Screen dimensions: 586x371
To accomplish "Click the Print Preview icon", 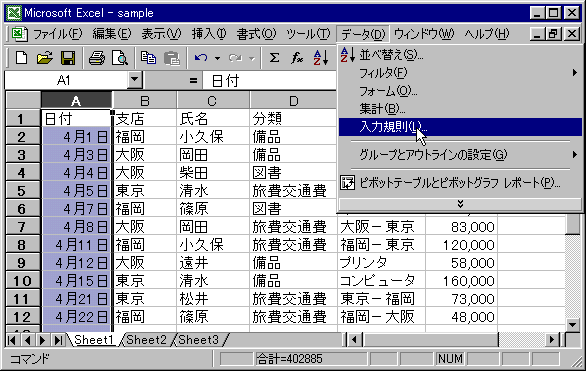I will tap(120, 58).
